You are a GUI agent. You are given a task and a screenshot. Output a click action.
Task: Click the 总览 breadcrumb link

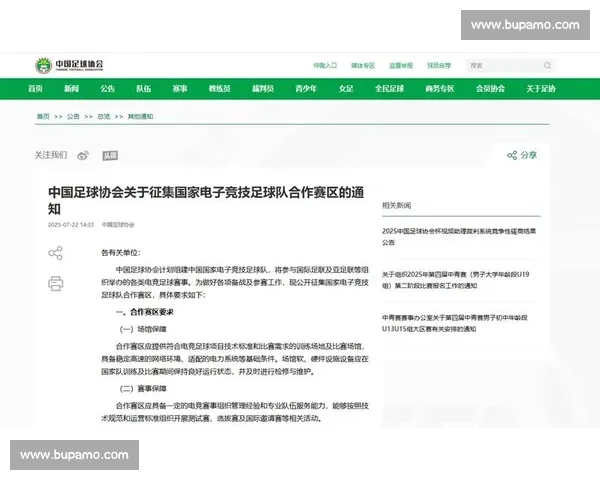click(x=104, y=116)
